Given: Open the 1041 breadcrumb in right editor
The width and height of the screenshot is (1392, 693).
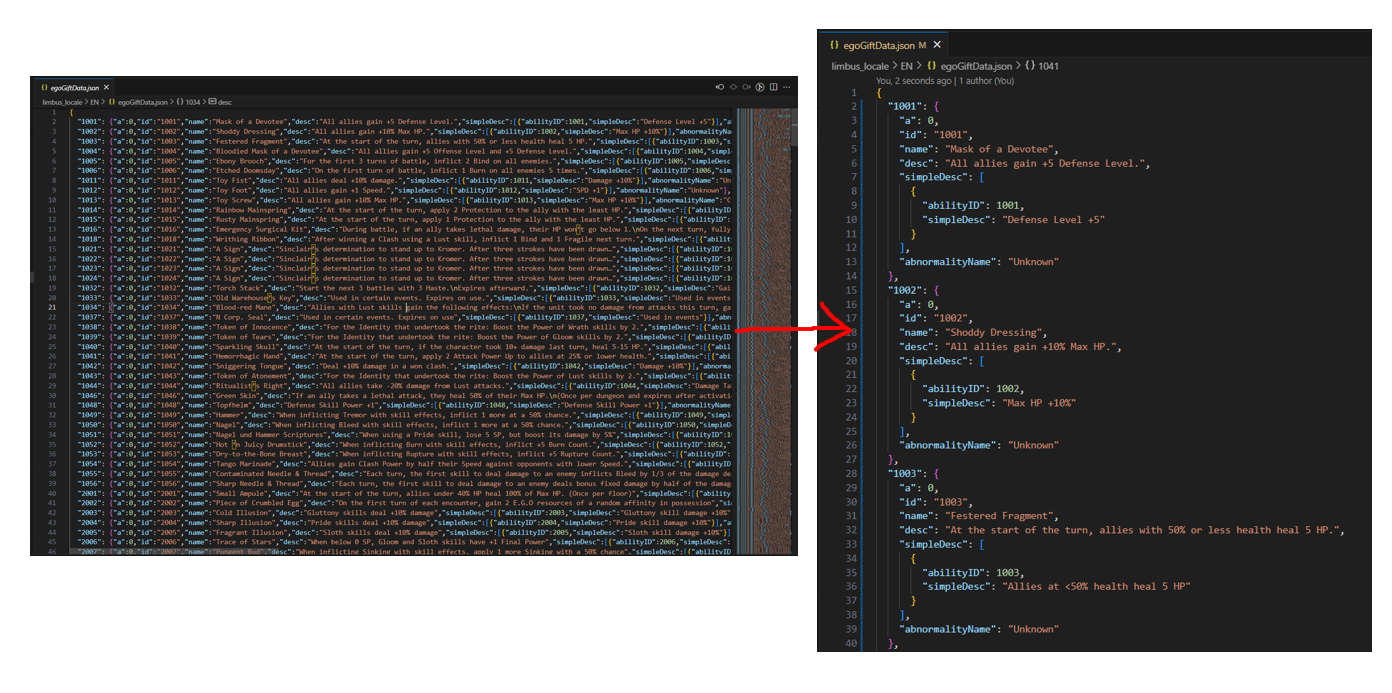Looking at the screenshot, I should click(x=1048, y=66).
